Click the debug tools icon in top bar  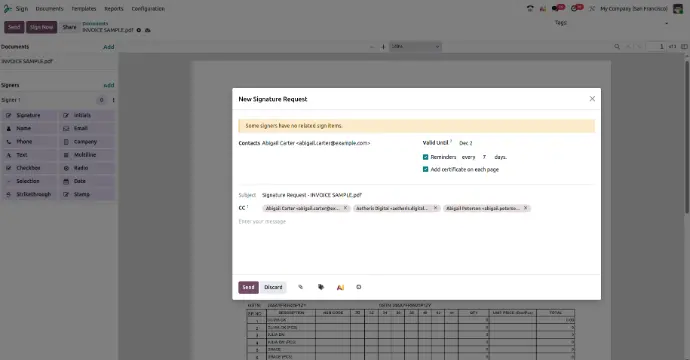[x=592, y=8]
